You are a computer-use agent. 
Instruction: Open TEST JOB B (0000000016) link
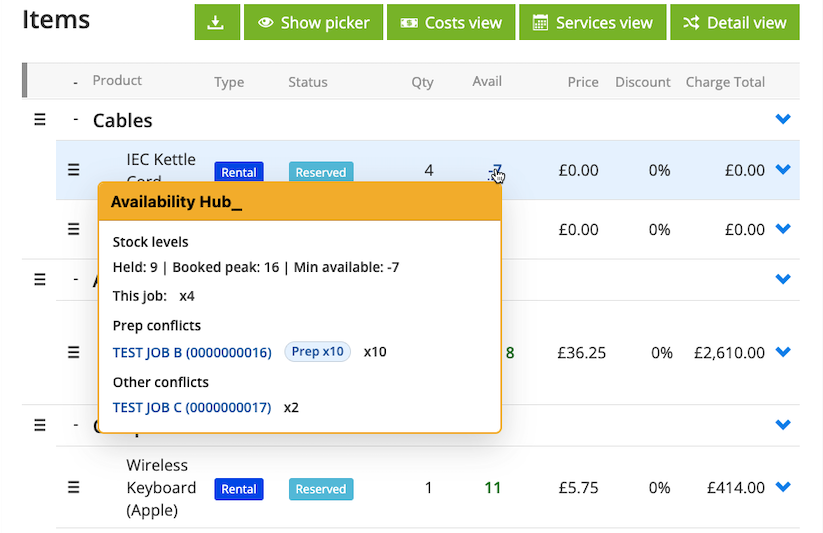[x=192, y=352]
